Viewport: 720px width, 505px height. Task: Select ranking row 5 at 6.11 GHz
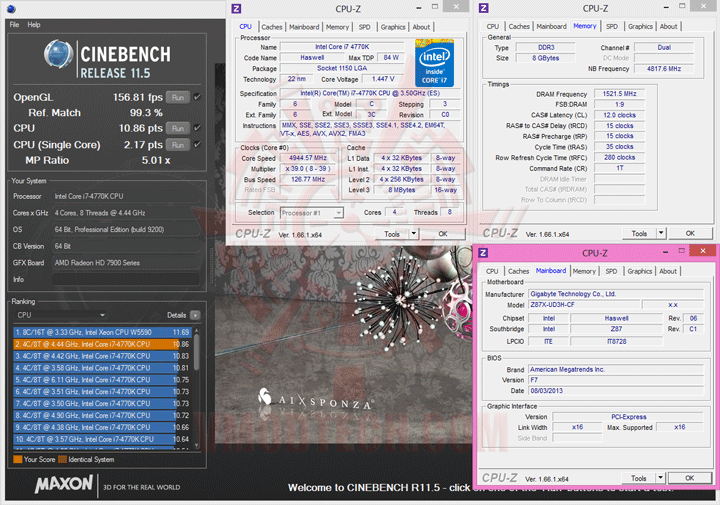(x=101, y=380)
